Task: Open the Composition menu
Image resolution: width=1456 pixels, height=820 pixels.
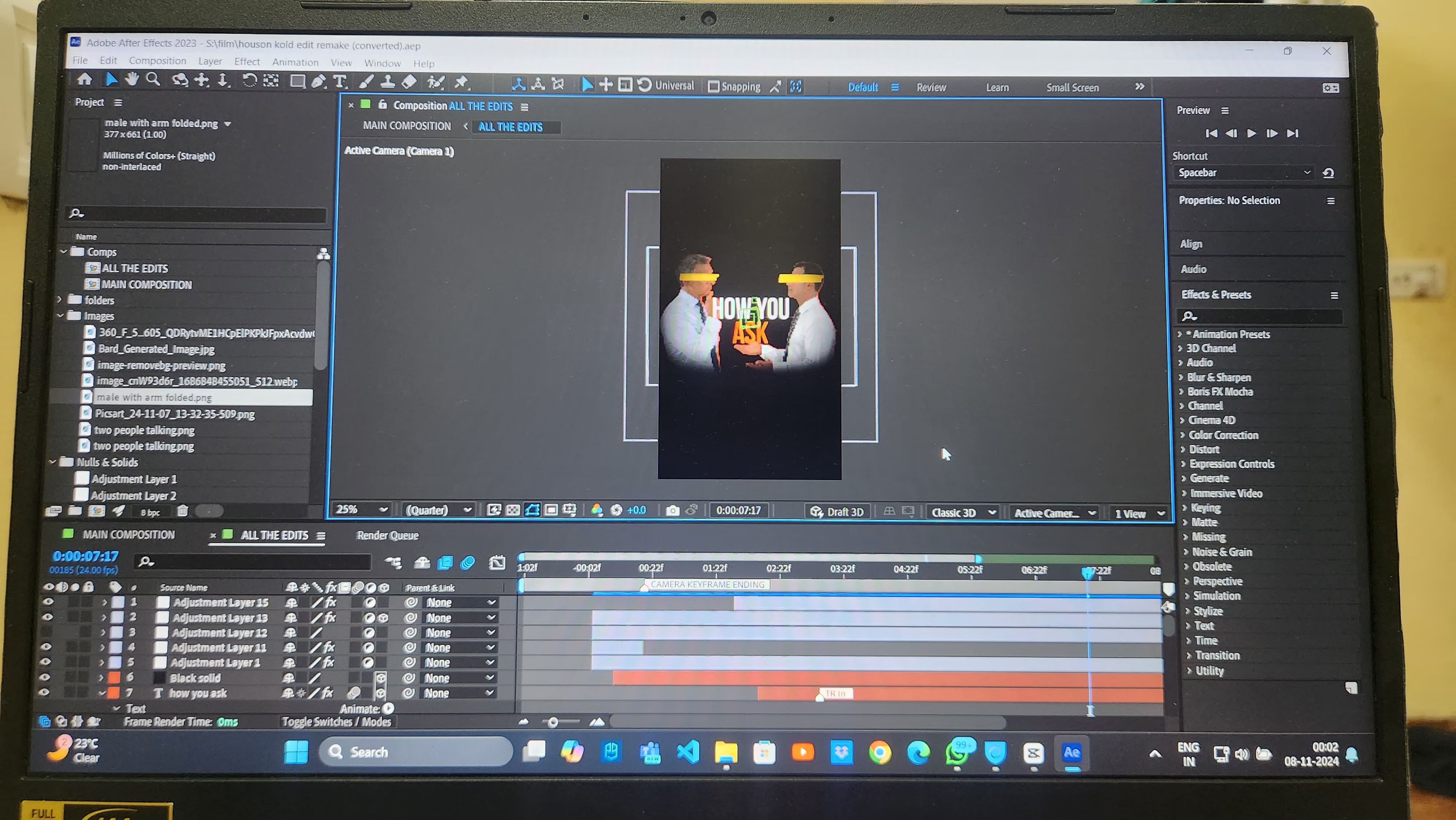Action: pyautogui.click(x=157, y=60)
